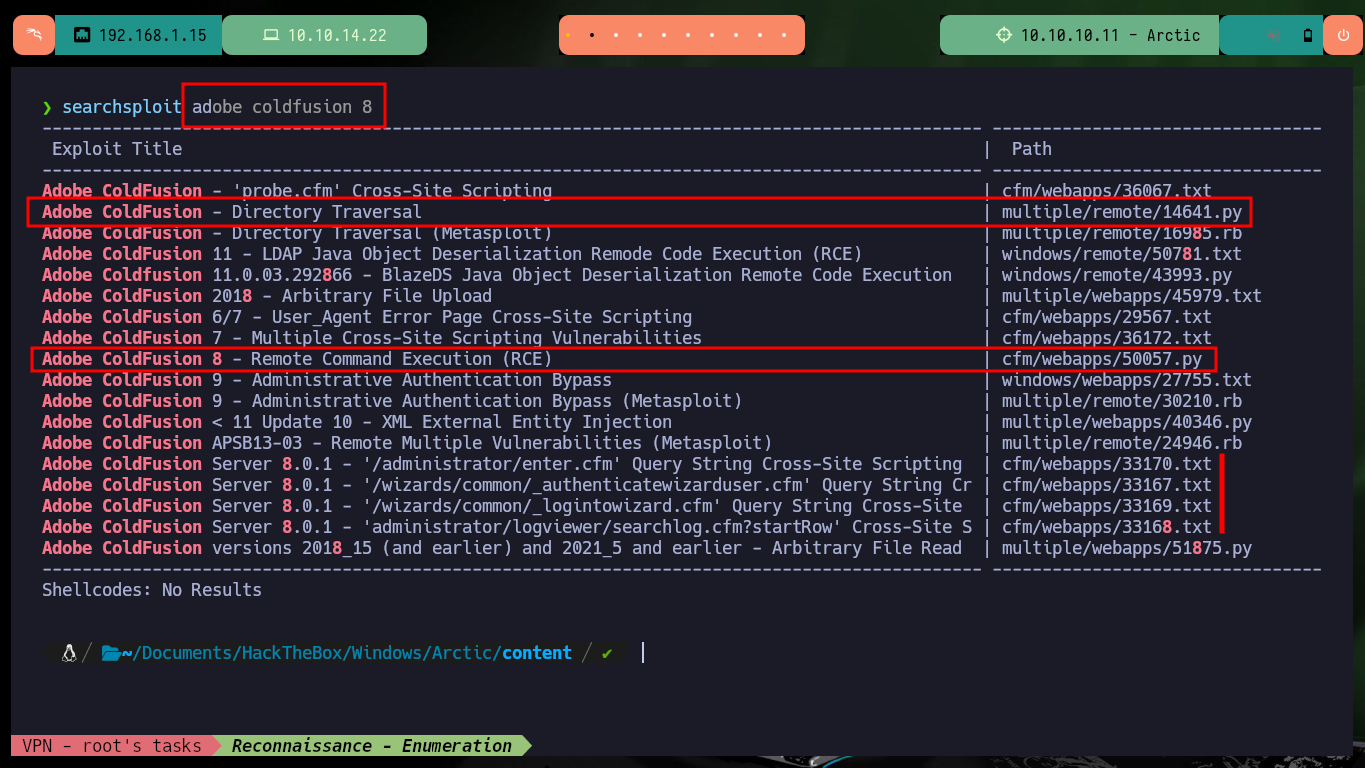Click path multiple/remote/16985.rb
Image resolution: width=1365 pixels, height=768 pixels.
pos(1122,233)
